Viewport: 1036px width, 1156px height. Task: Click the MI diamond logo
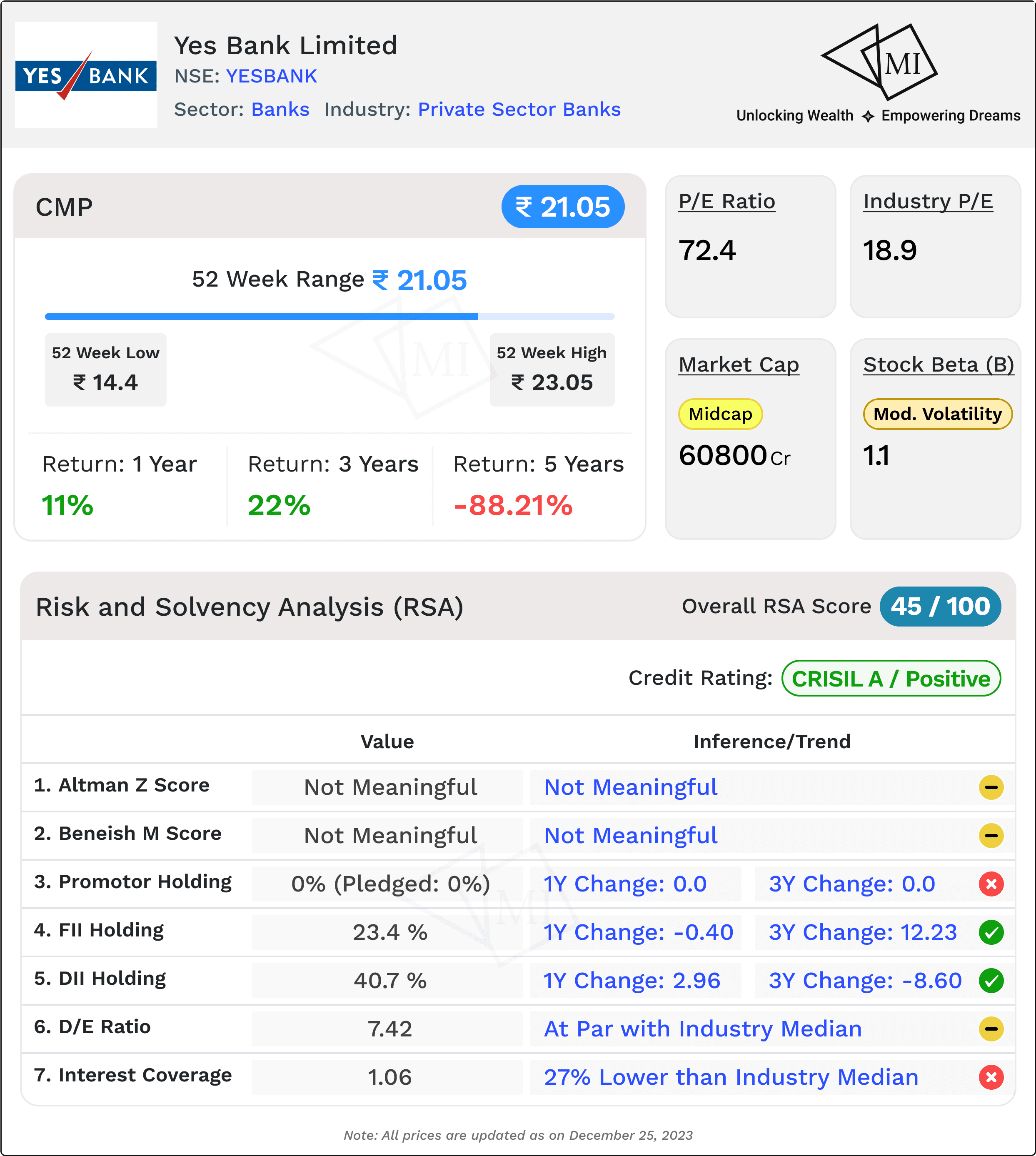pos(879,62)
